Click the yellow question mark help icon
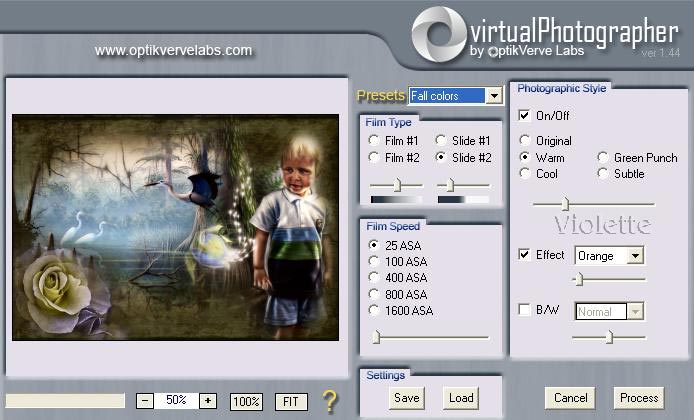This screenshot has height=420, width=694. [x=330, y=401]
